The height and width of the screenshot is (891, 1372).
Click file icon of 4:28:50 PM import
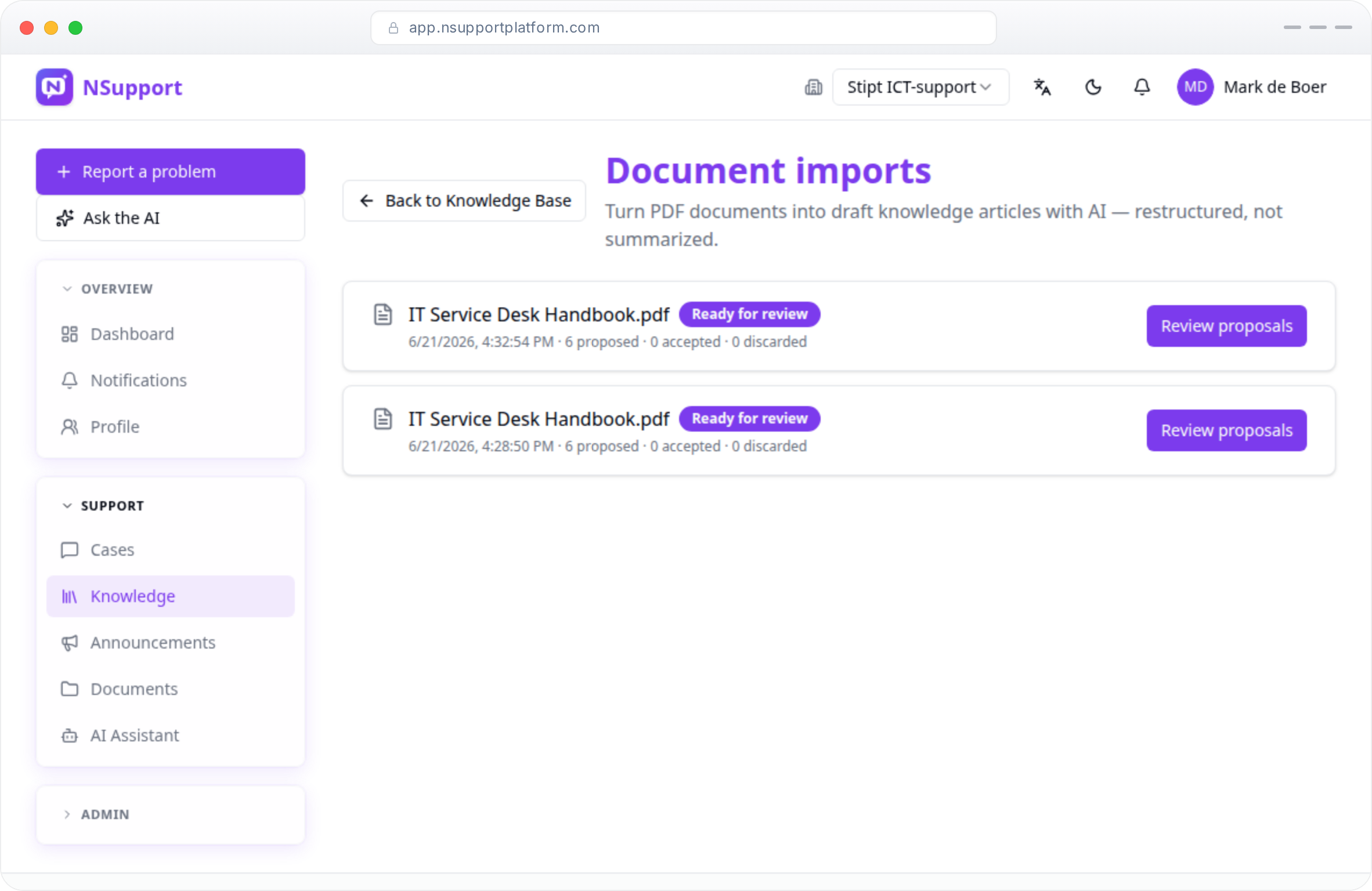[x=383, y=419]
